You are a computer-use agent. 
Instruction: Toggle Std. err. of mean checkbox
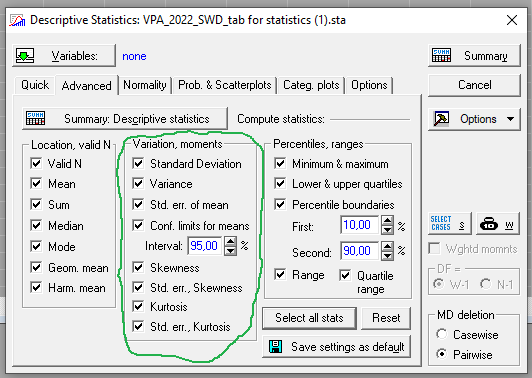click(x=138, y=205)
